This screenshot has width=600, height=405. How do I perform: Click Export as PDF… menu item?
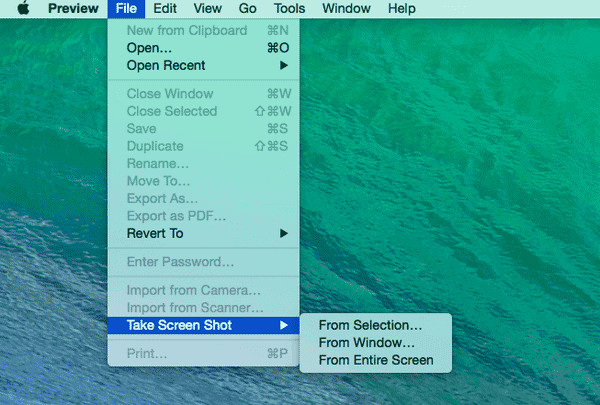tap(176, 216)
